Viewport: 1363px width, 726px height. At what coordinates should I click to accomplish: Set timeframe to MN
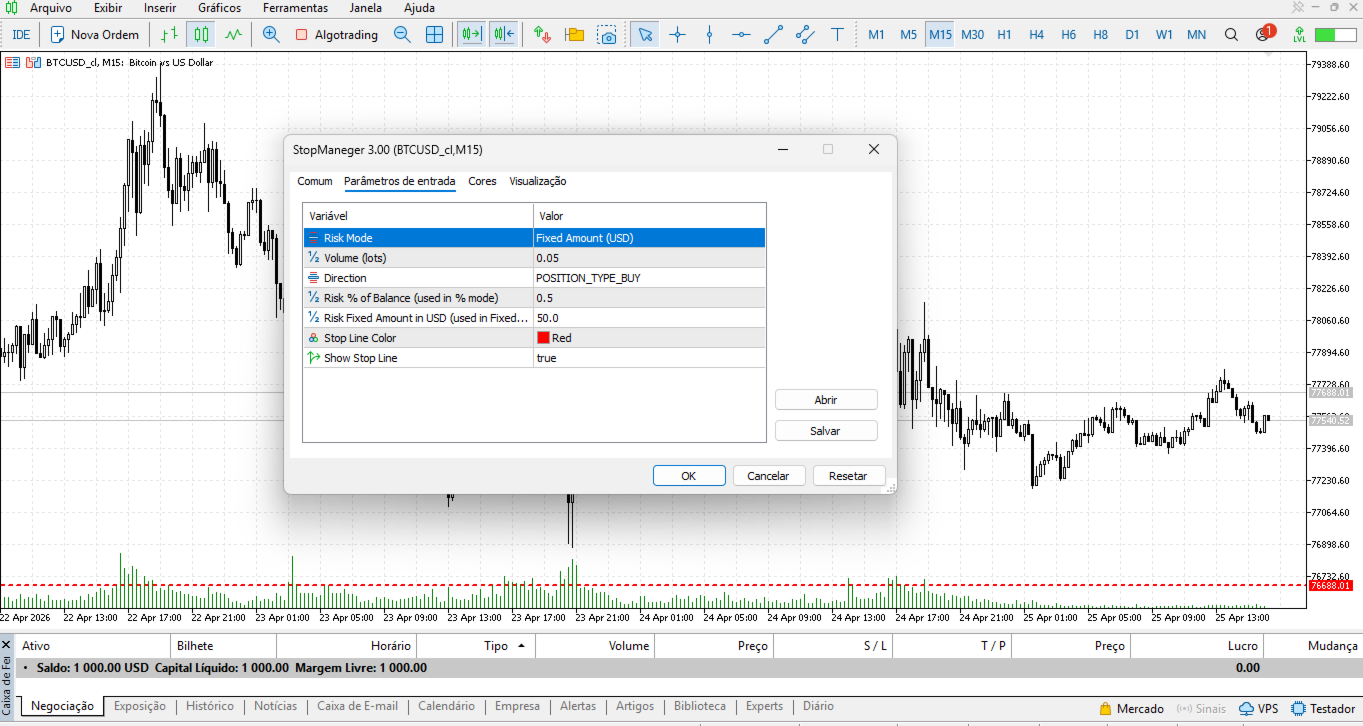click(1196, 35)
